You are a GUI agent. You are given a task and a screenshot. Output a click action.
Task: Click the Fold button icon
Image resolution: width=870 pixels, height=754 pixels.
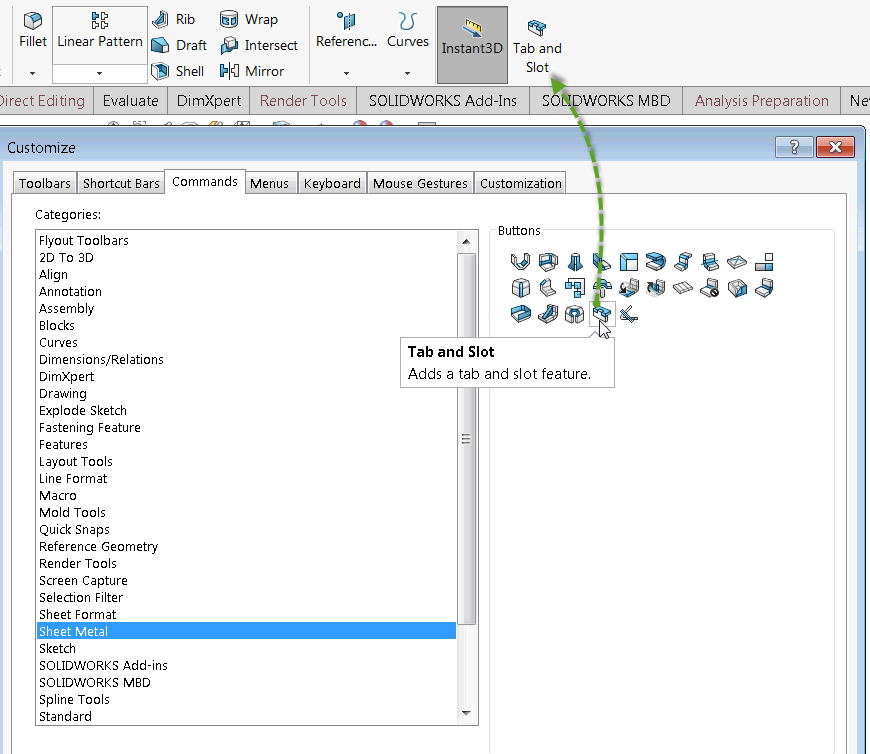tap(656, 288)
